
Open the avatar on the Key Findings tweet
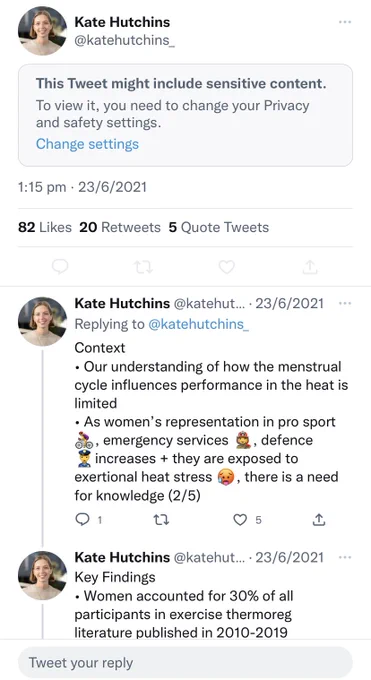[x=43, y=575]
